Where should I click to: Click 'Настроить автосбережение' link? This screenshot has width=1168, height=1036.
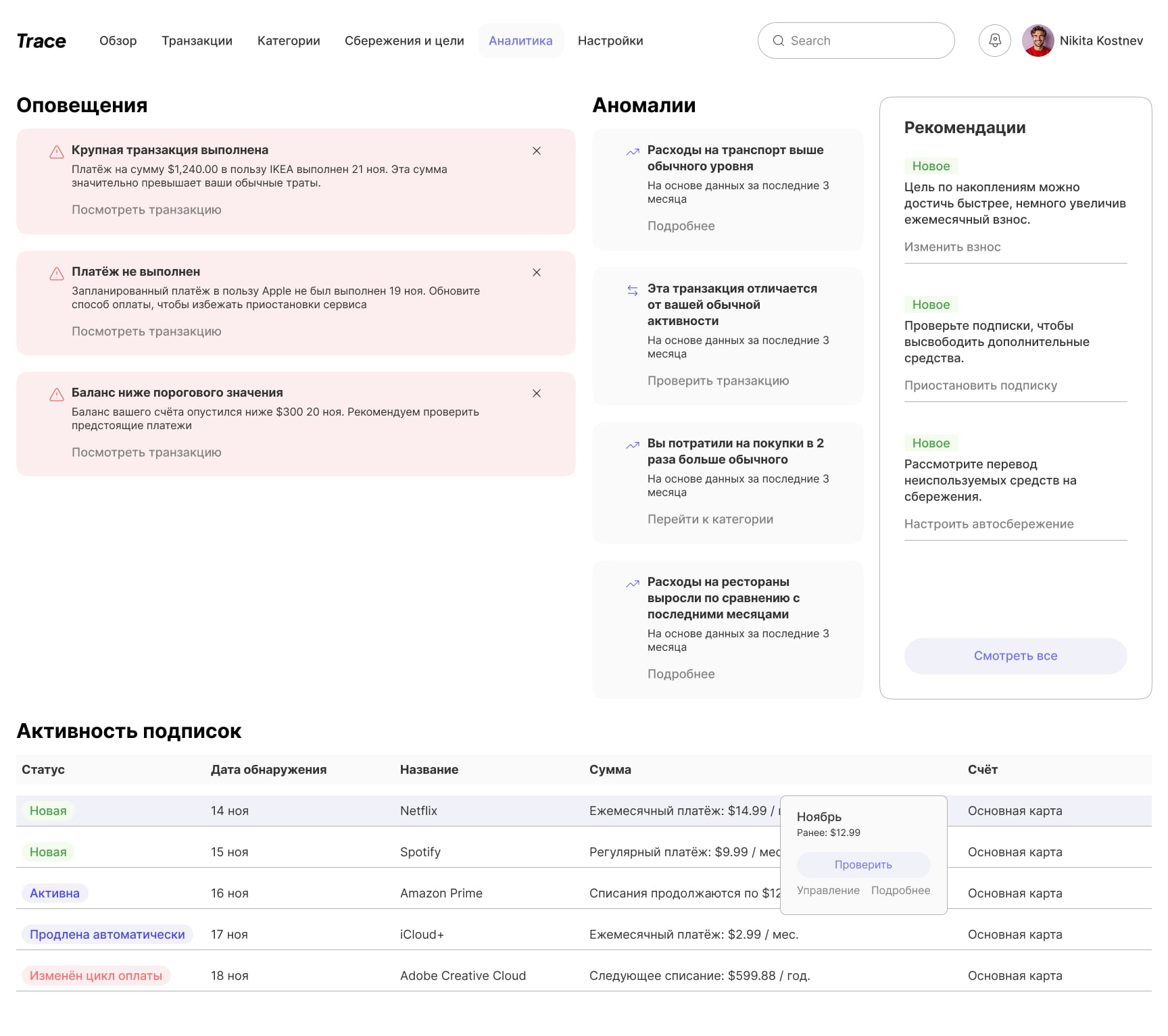[x=989, y=524]
